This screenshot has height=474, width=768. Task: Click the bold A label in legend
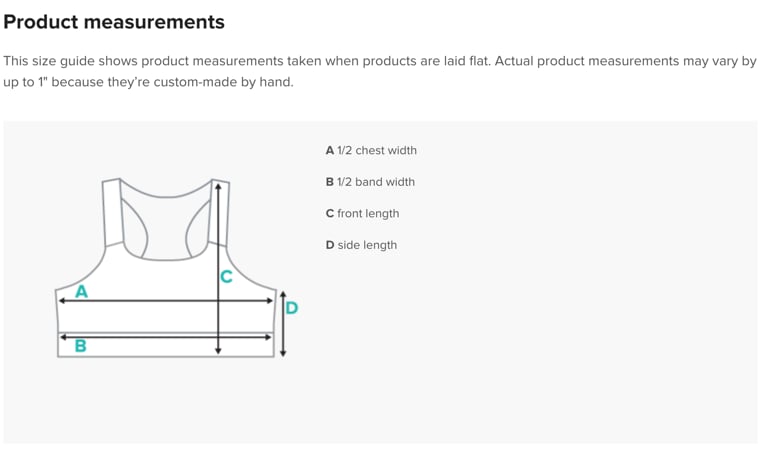pyautogui.click(x=330, y=150)
